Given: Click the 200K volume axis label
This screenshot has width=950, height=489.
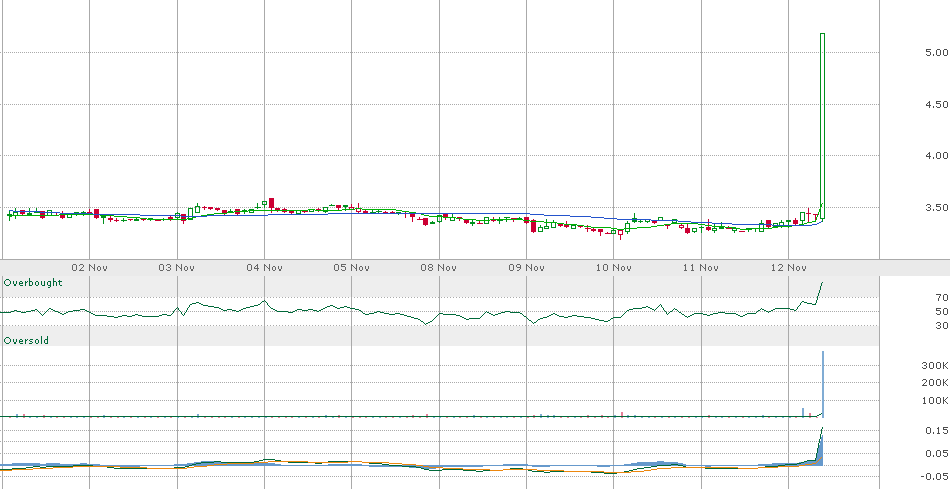Looking at the screenshot, I should [x=935, y=382].
